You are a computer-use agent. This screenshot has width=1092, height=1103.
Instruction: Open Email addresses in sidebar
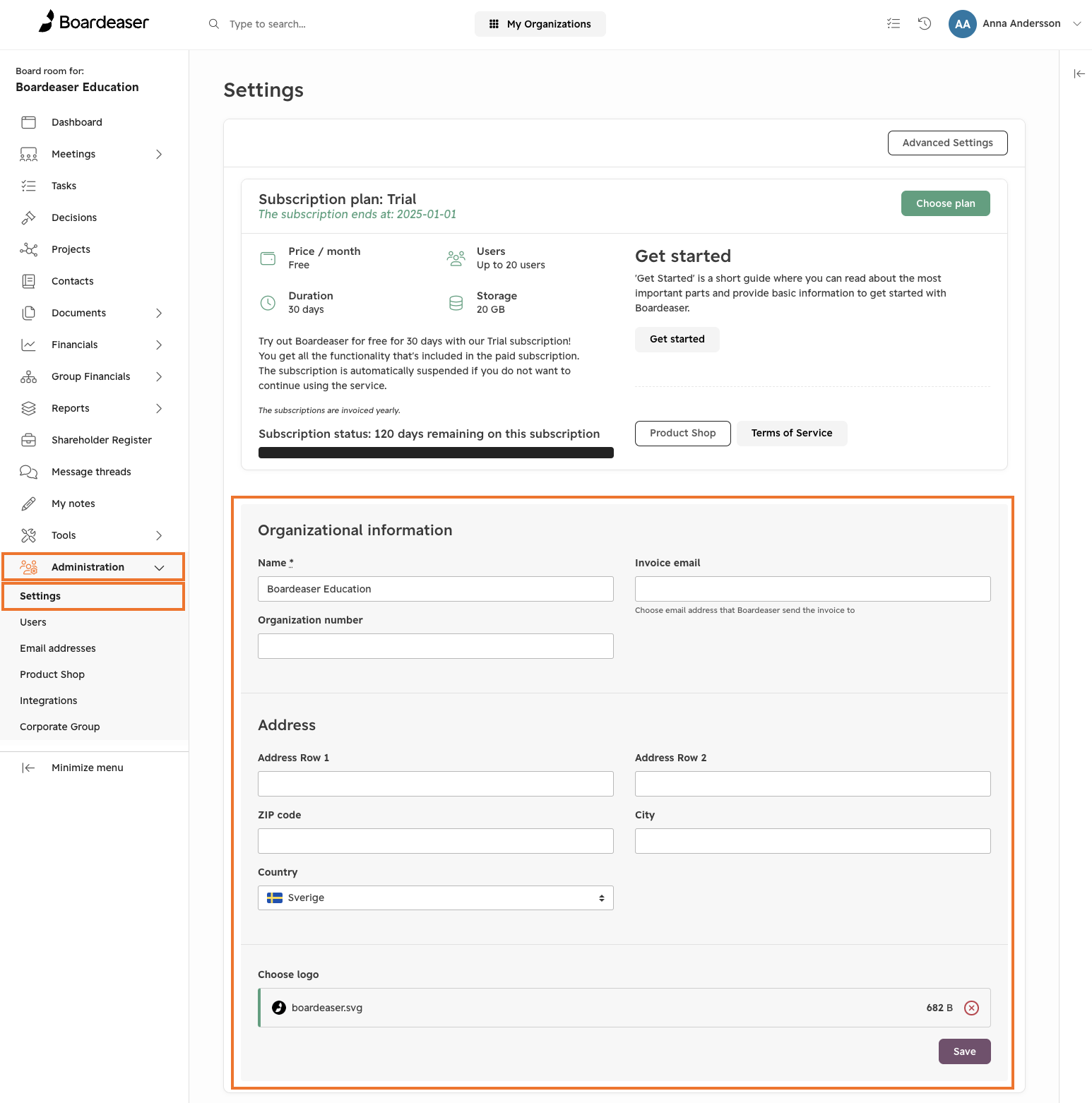coord(58,648)
